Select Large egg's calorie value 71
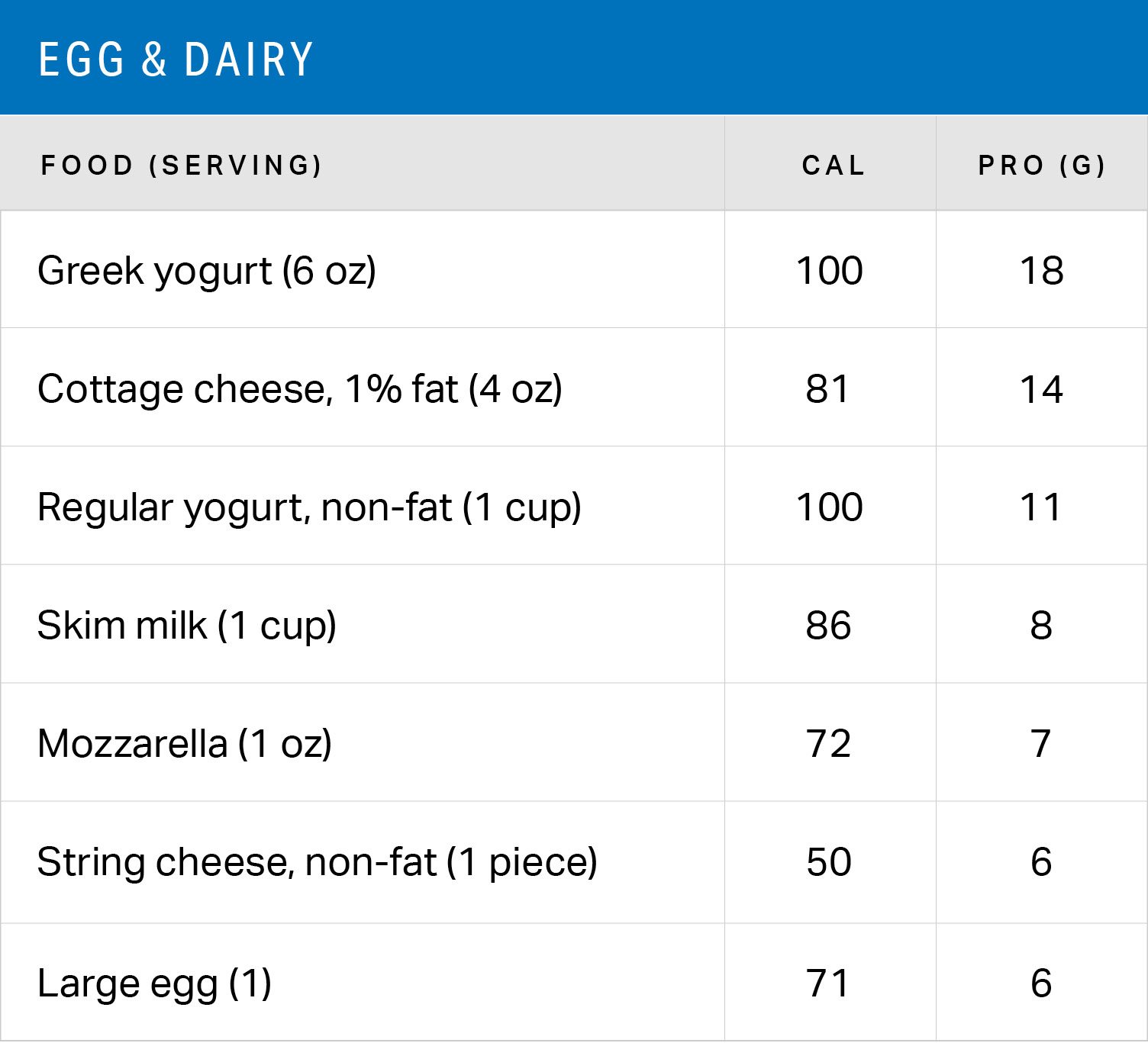Image resolution: width=1148 pixels, height=1043 pixels. [828, 983]
